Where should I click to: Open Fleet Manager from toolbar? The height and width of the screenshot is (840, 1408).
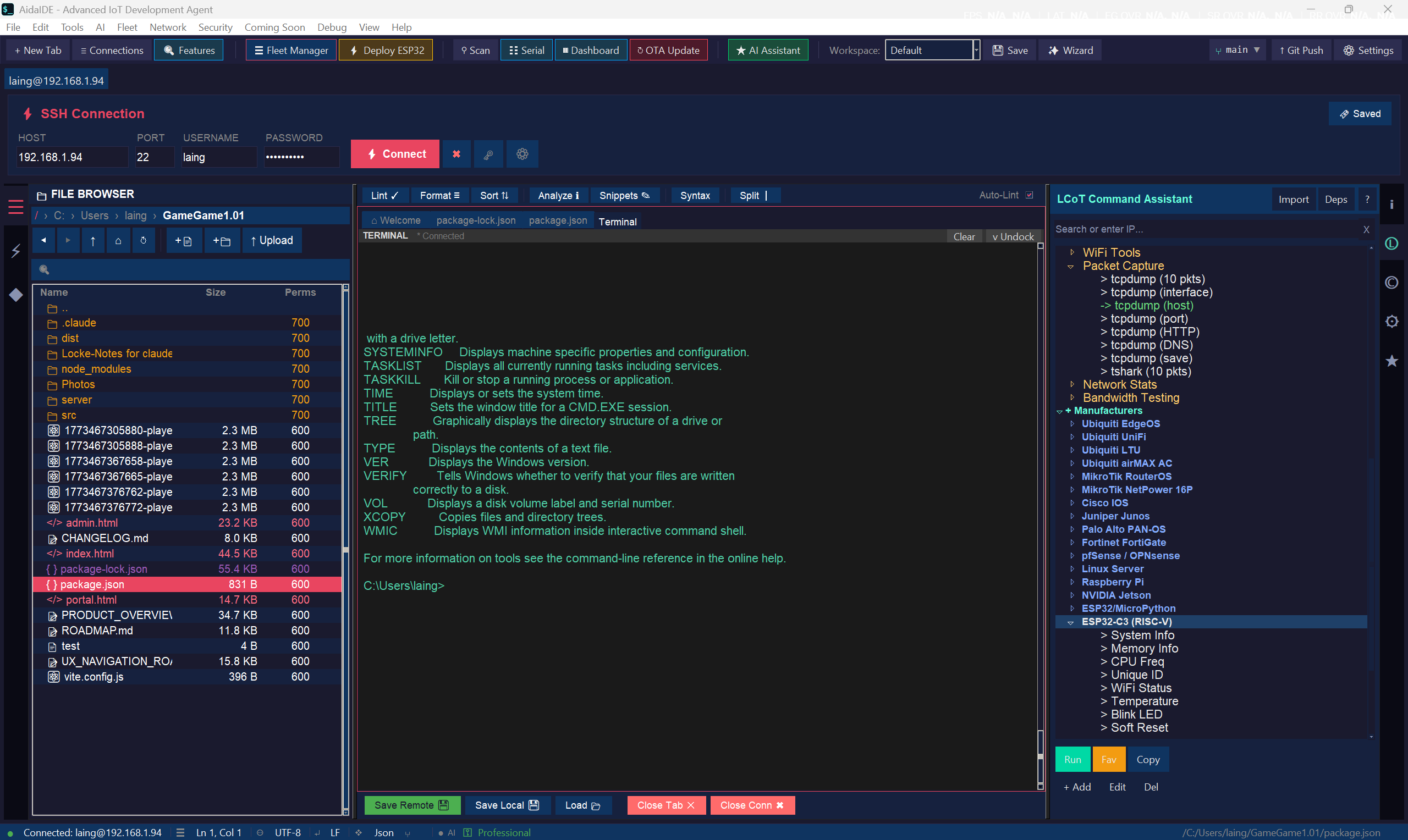click(291, 51)
